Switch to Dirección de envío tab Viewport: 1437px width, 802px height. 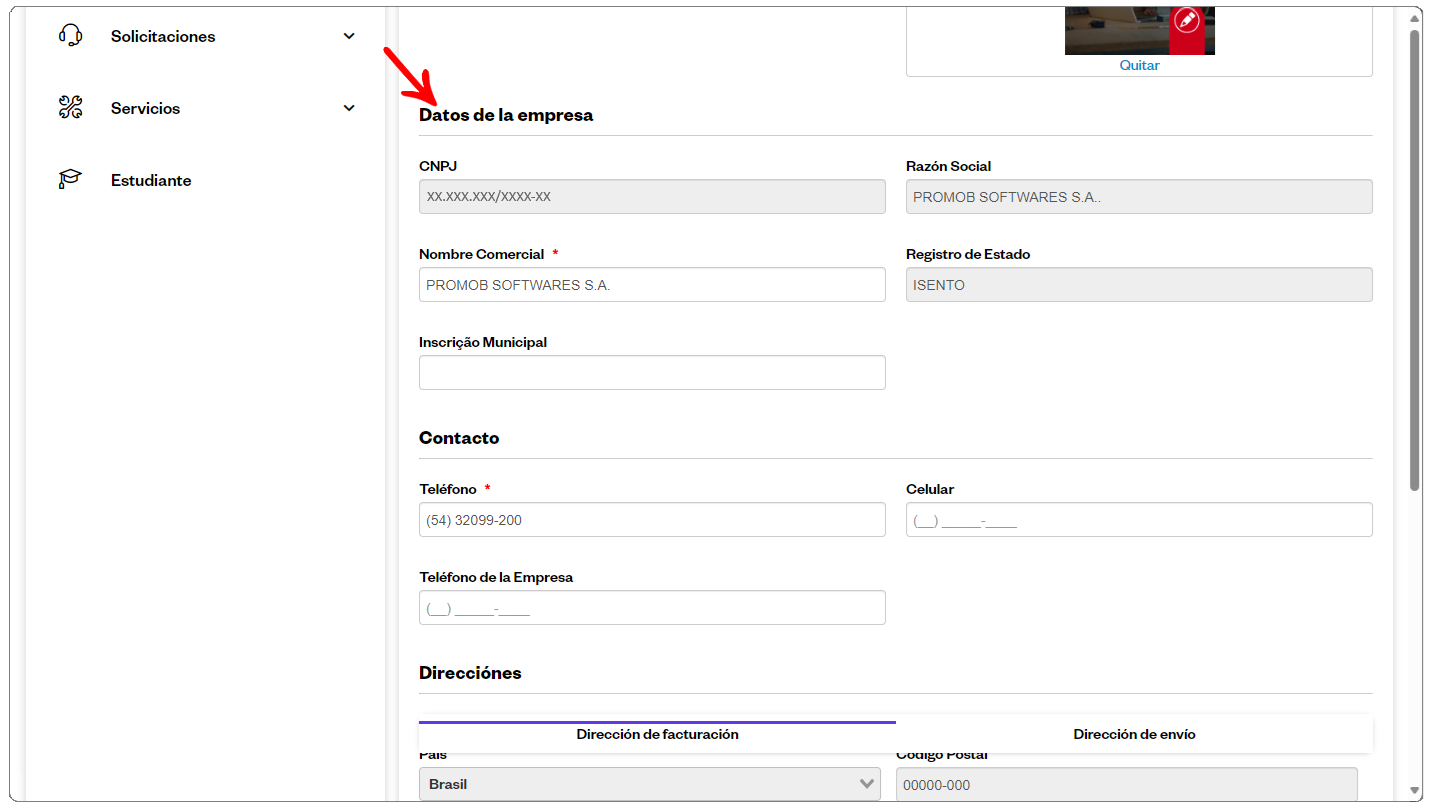click(x=1134, y=734)
